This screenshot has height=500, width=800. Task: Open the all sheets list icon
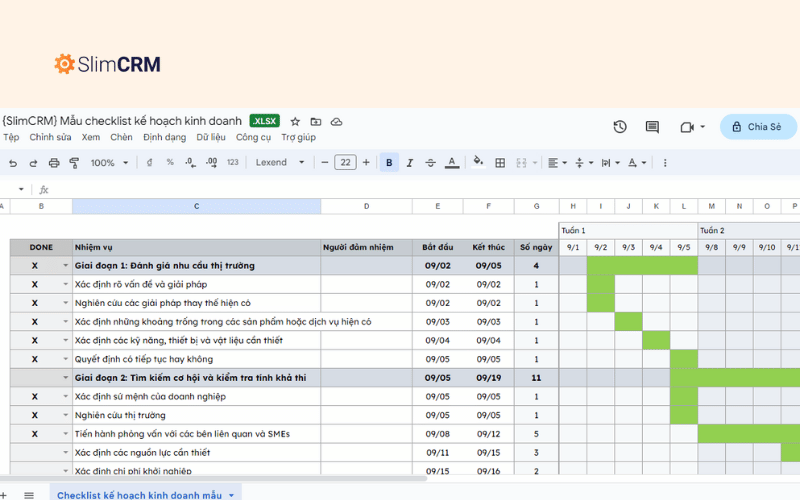pyautogui.click(x=29, y=494)
